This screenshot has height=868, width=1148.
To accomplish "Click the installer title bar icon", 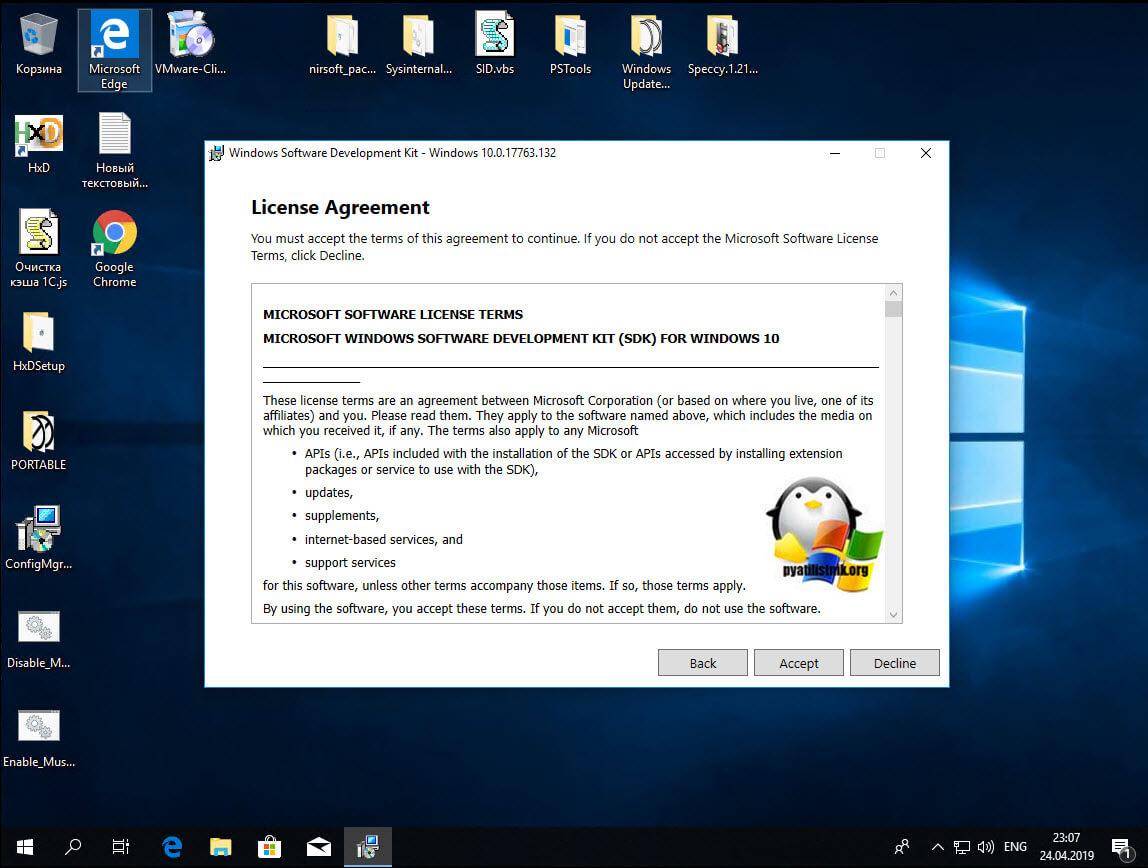I will tap(217, 153).
